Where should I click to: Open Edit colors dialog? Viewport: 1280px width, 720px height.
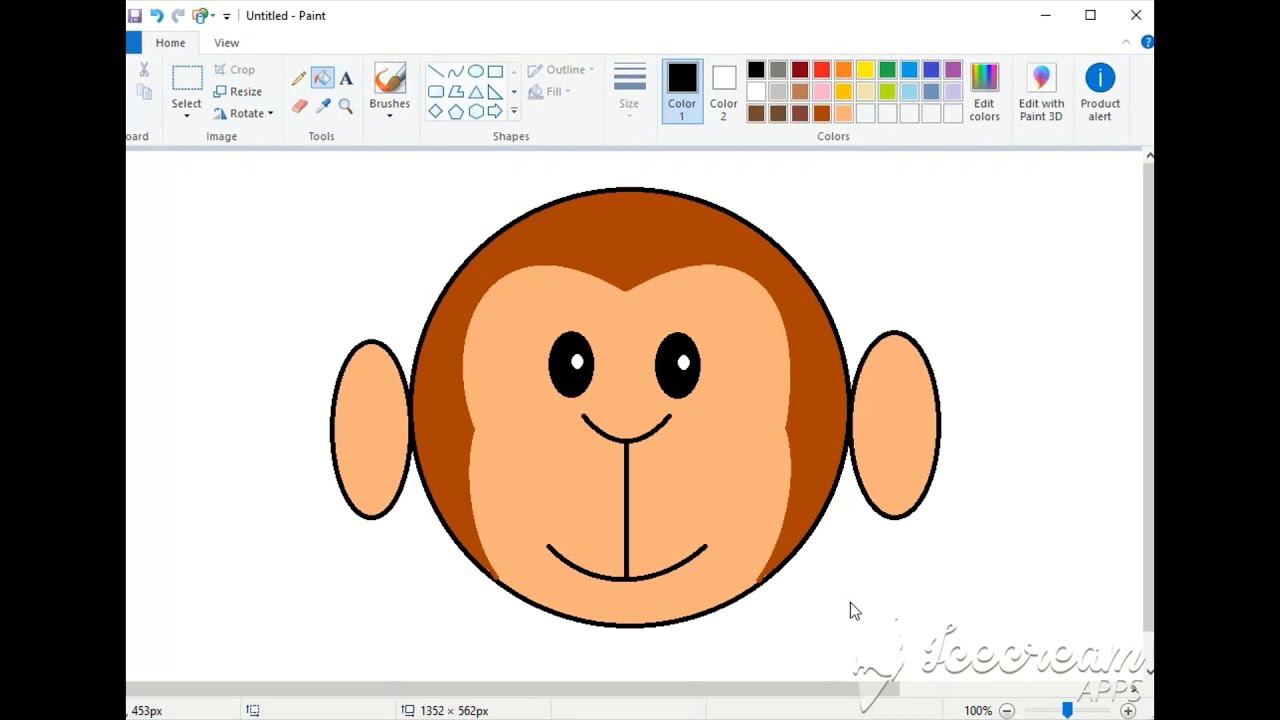click(x=984, y=92)
